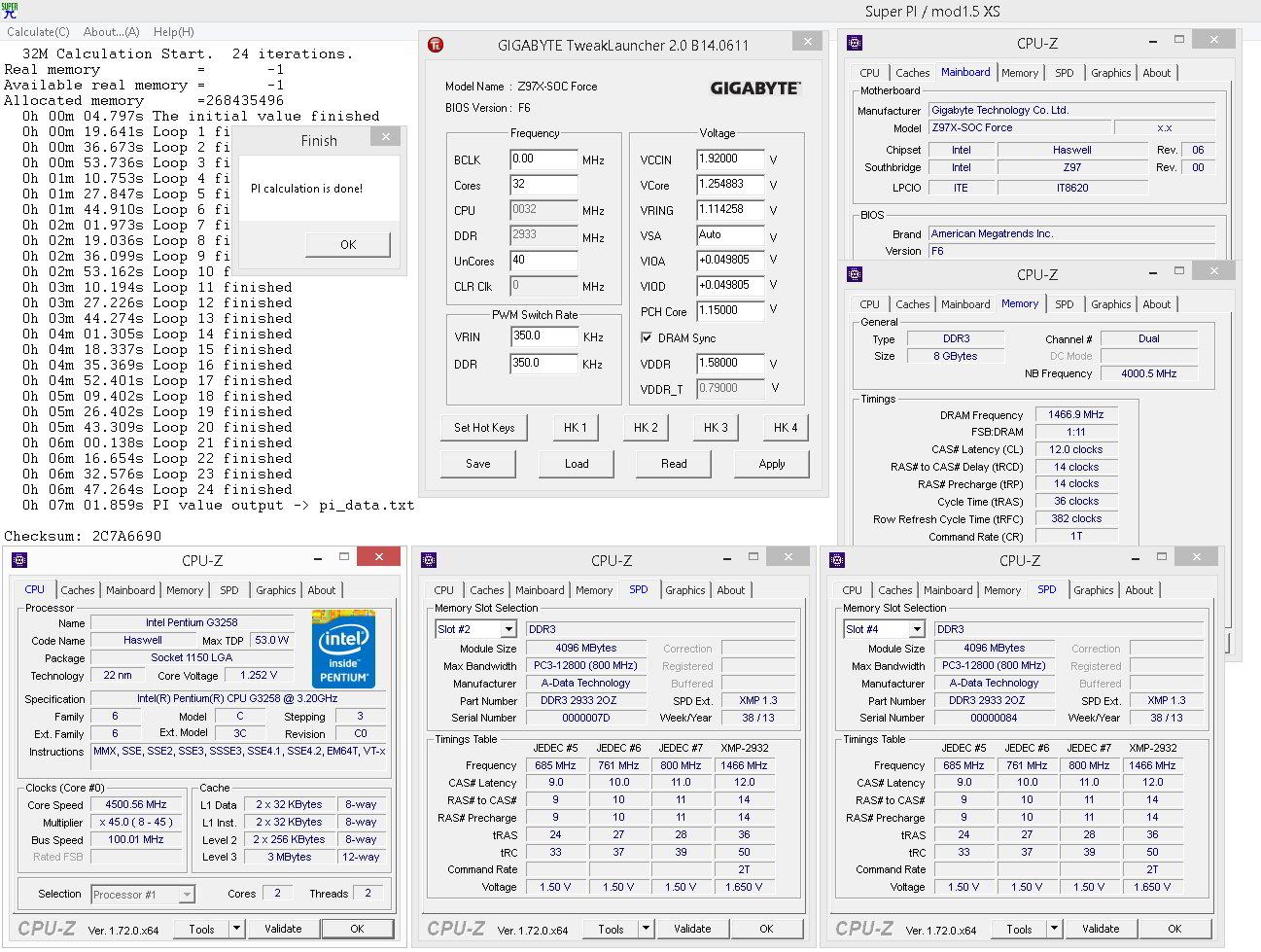Open the Slot #4 memory slot dropdown
Screen dimensions: 1261x952
tap(916, 630)
